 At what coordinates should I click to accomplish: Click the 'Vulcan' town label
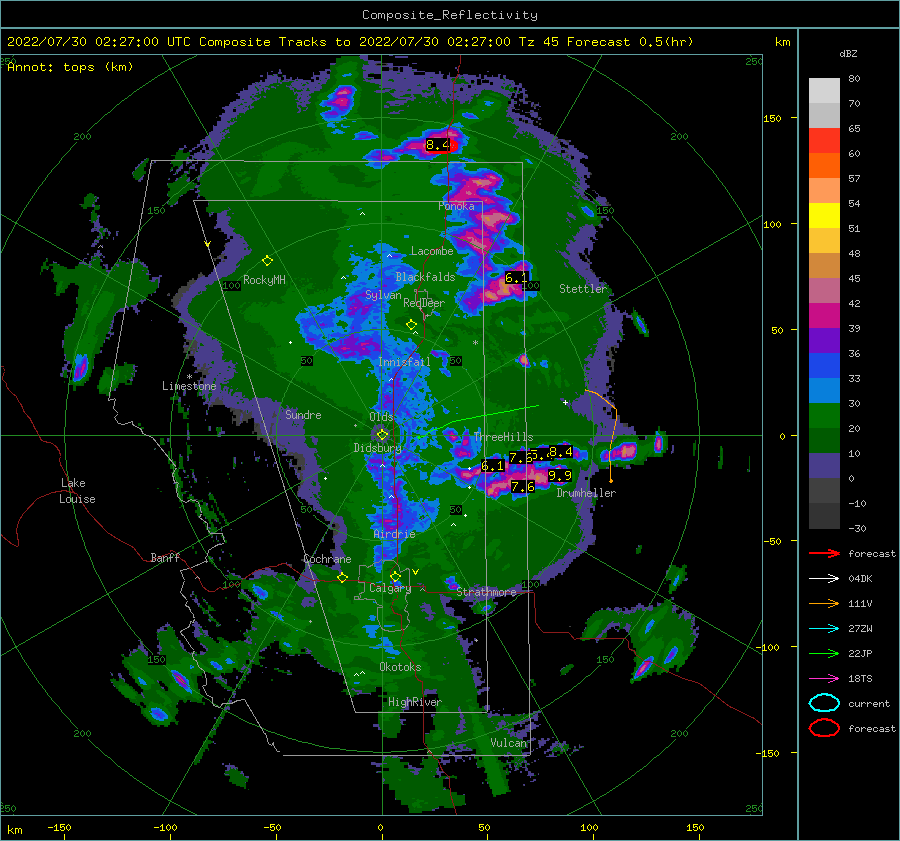pos(509,743)
